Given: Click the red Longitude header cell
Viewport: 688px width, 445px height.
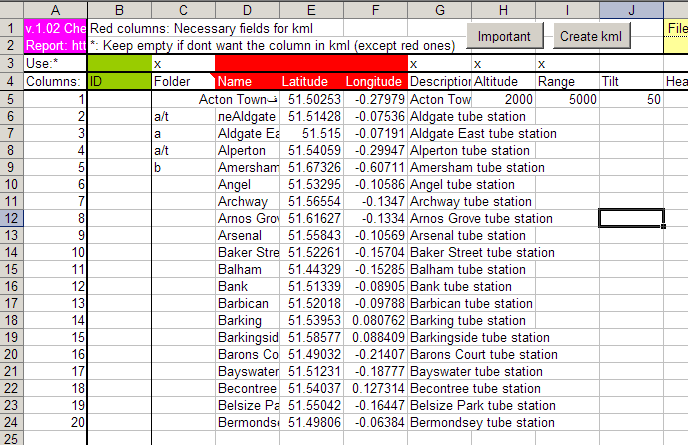Looking at the screenshot, I should (376, 82).
